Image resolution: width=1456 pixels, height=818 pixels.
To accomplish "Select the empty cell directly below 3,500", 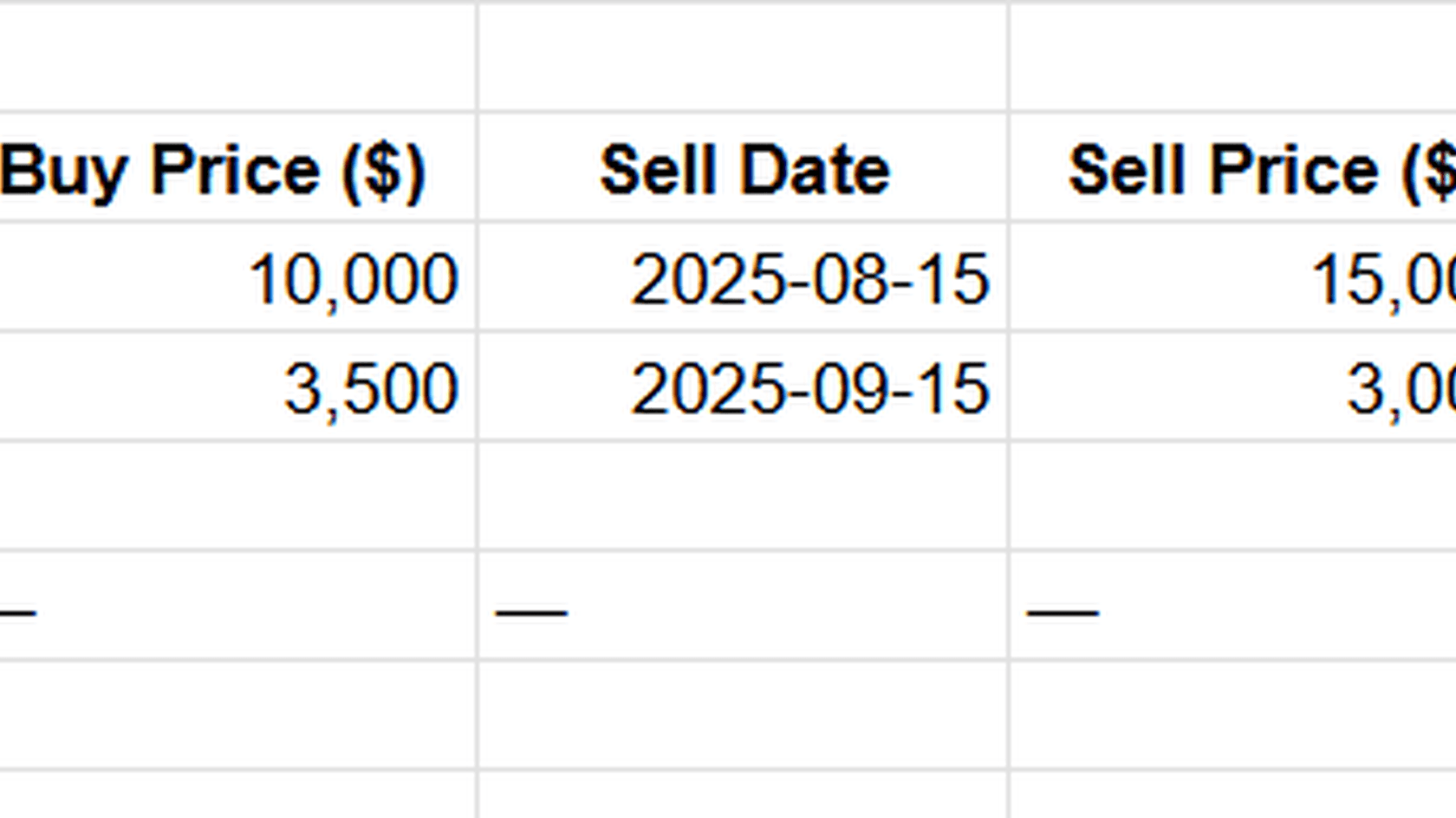I will 237,496.
